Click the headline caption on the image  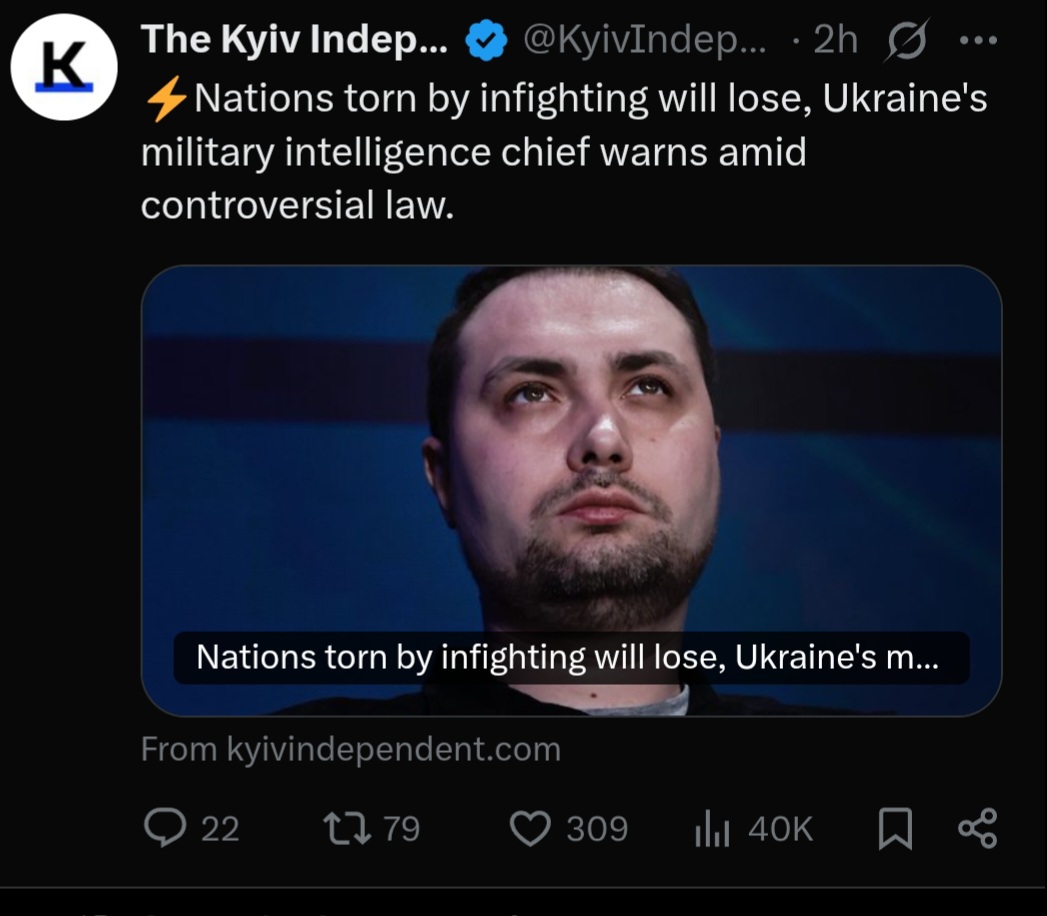point(571,657)
